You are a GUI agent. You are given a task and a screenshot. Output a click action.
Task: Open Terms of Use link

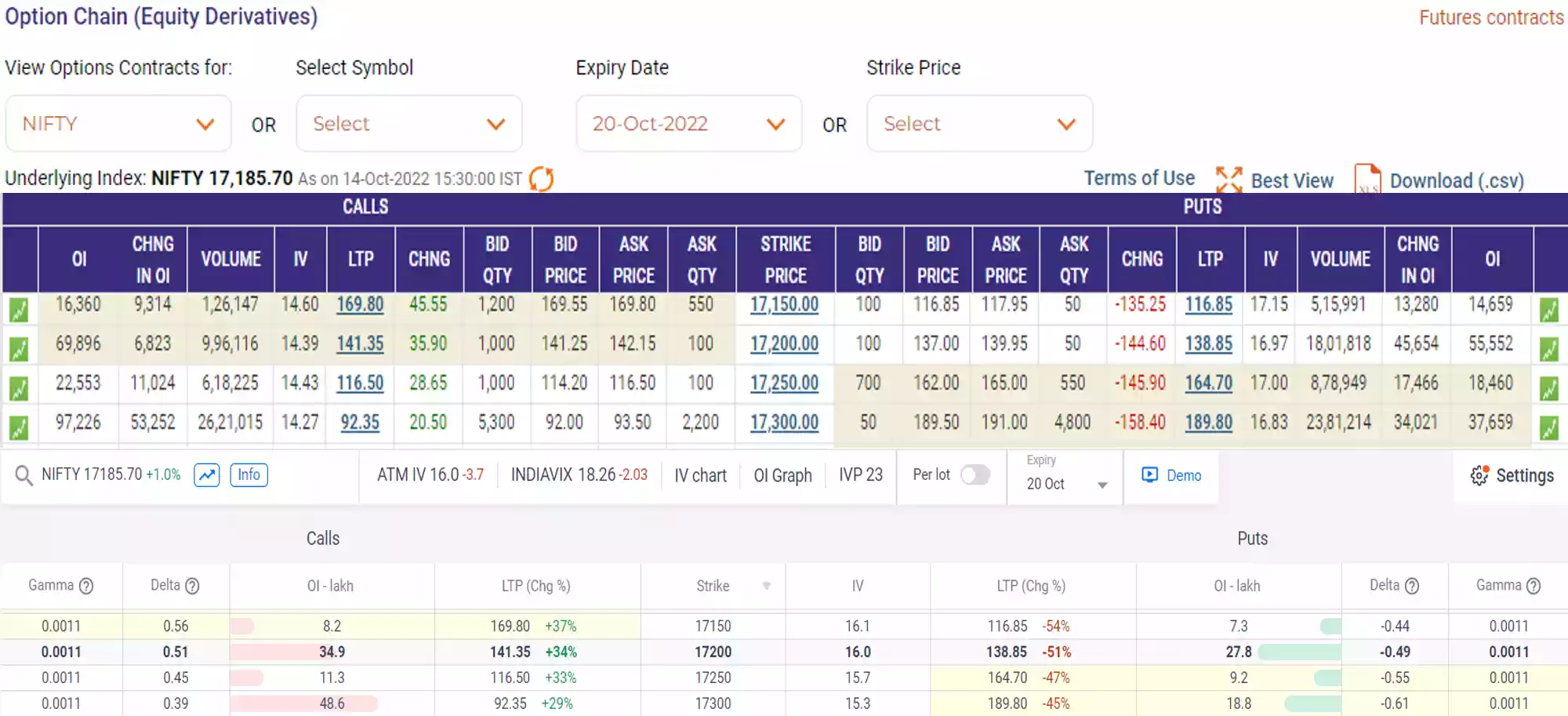(1139, 178)
